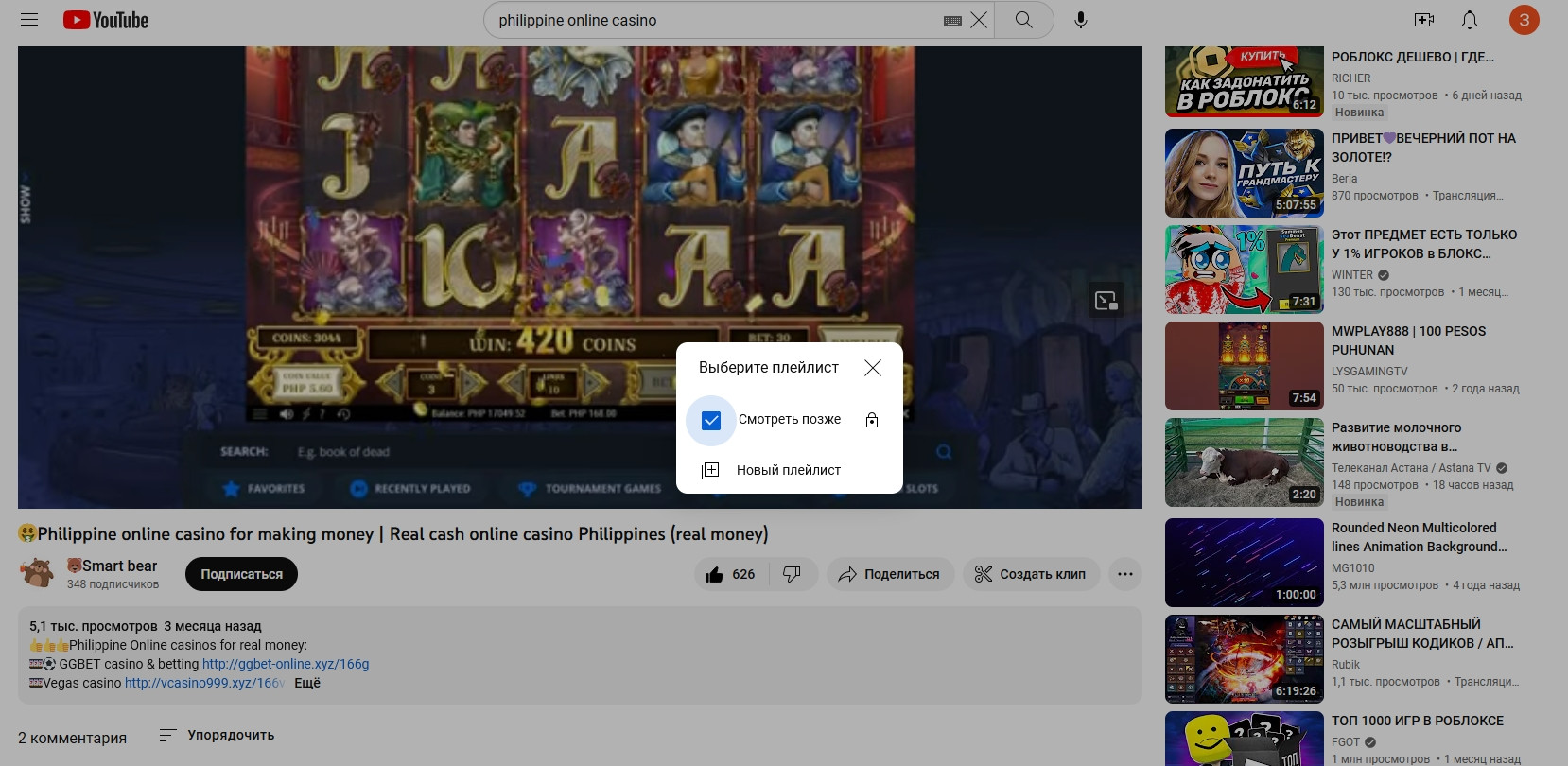Open account avatar menu
The width and height of the screenshot is (1568, 766).
(1524, 20)
